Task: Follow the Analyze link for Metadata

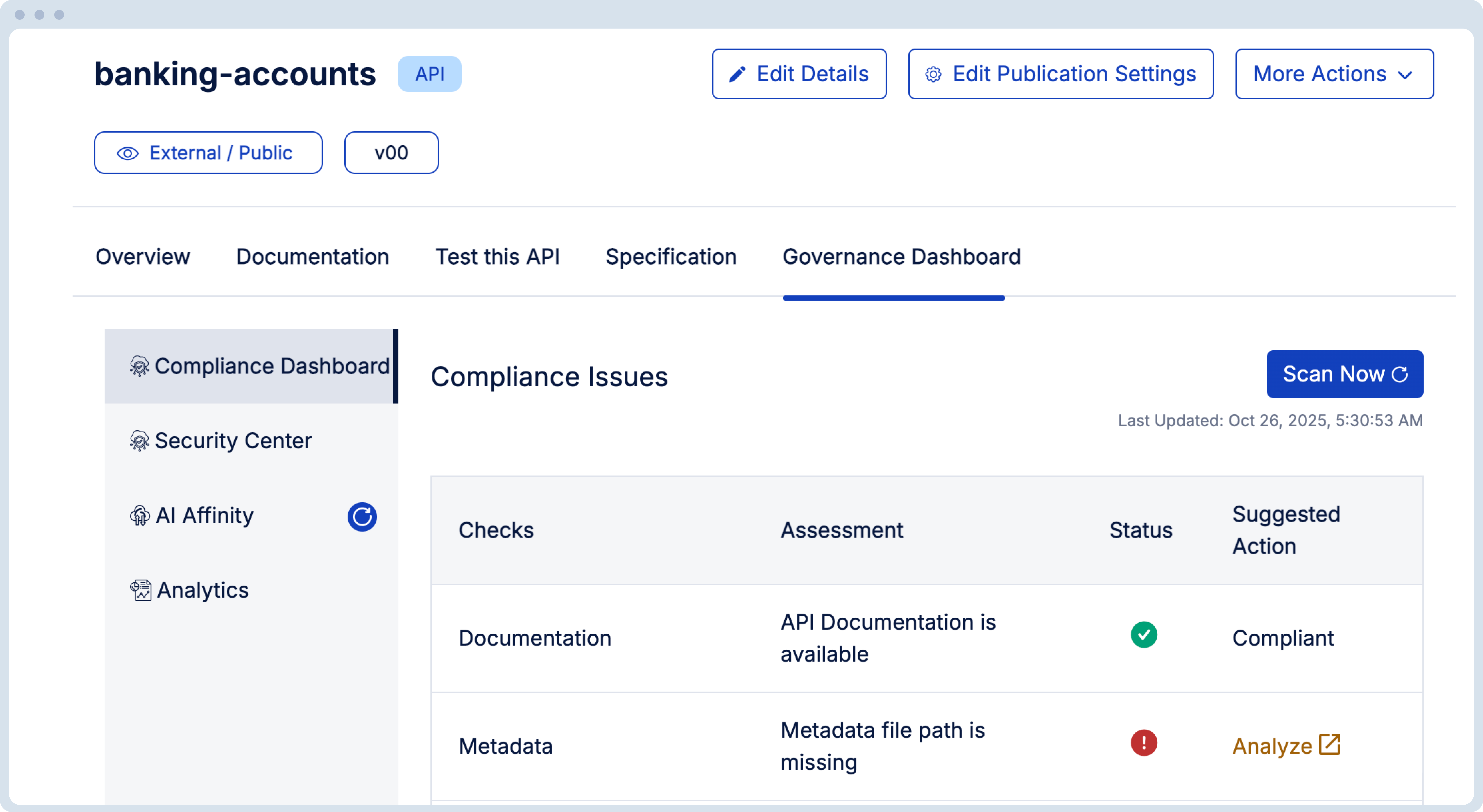Action: (1272, 746)
